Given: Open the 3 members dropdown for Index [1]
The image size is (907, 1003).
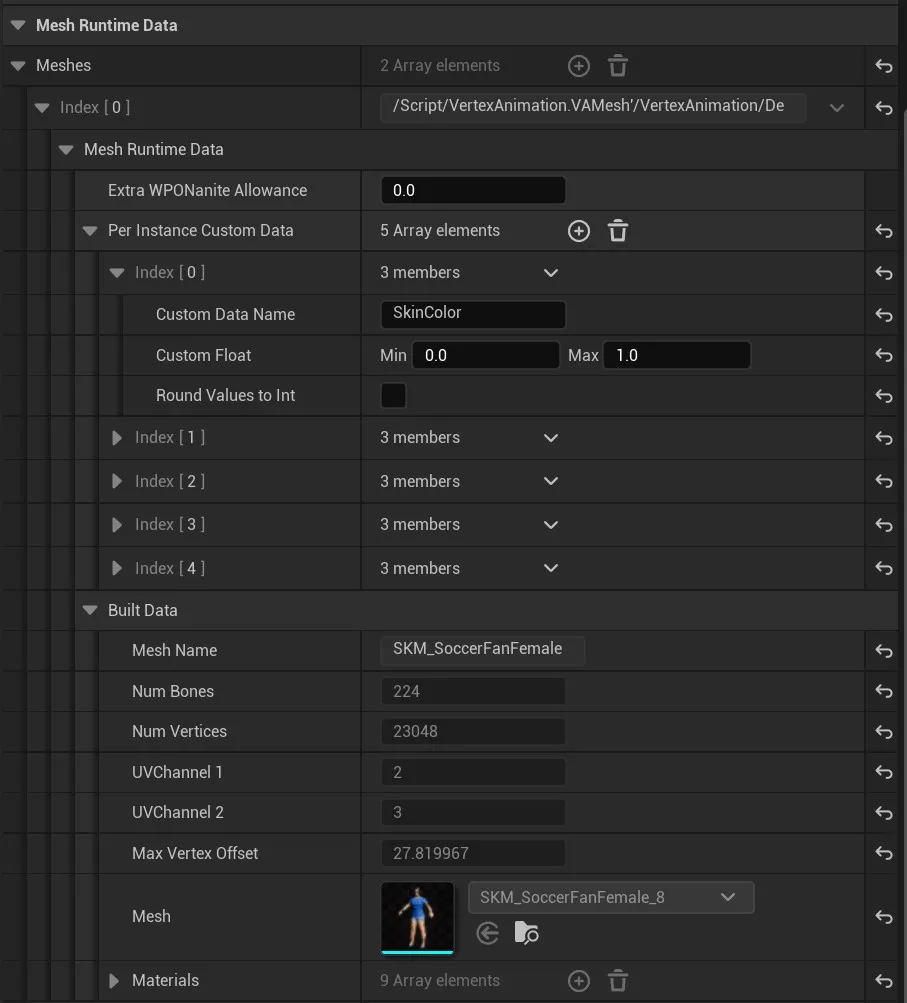Looking at the screenshot, I should click(x=550, y=437).
